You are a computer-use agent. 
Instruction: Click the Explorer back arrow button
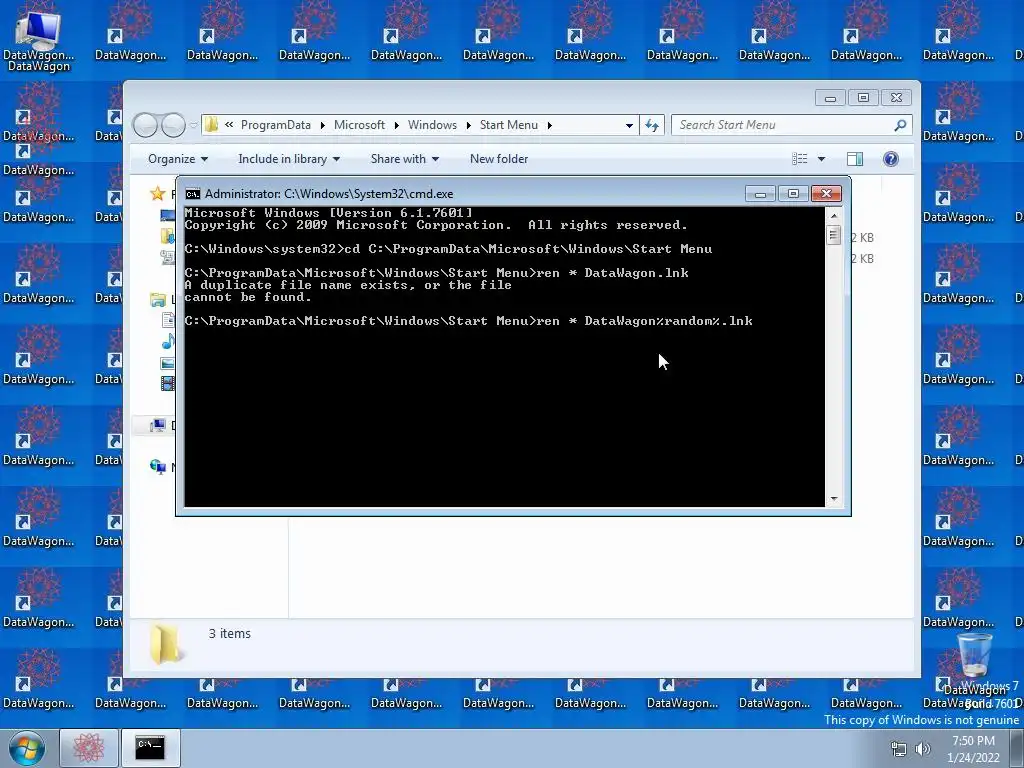(146, 125)
